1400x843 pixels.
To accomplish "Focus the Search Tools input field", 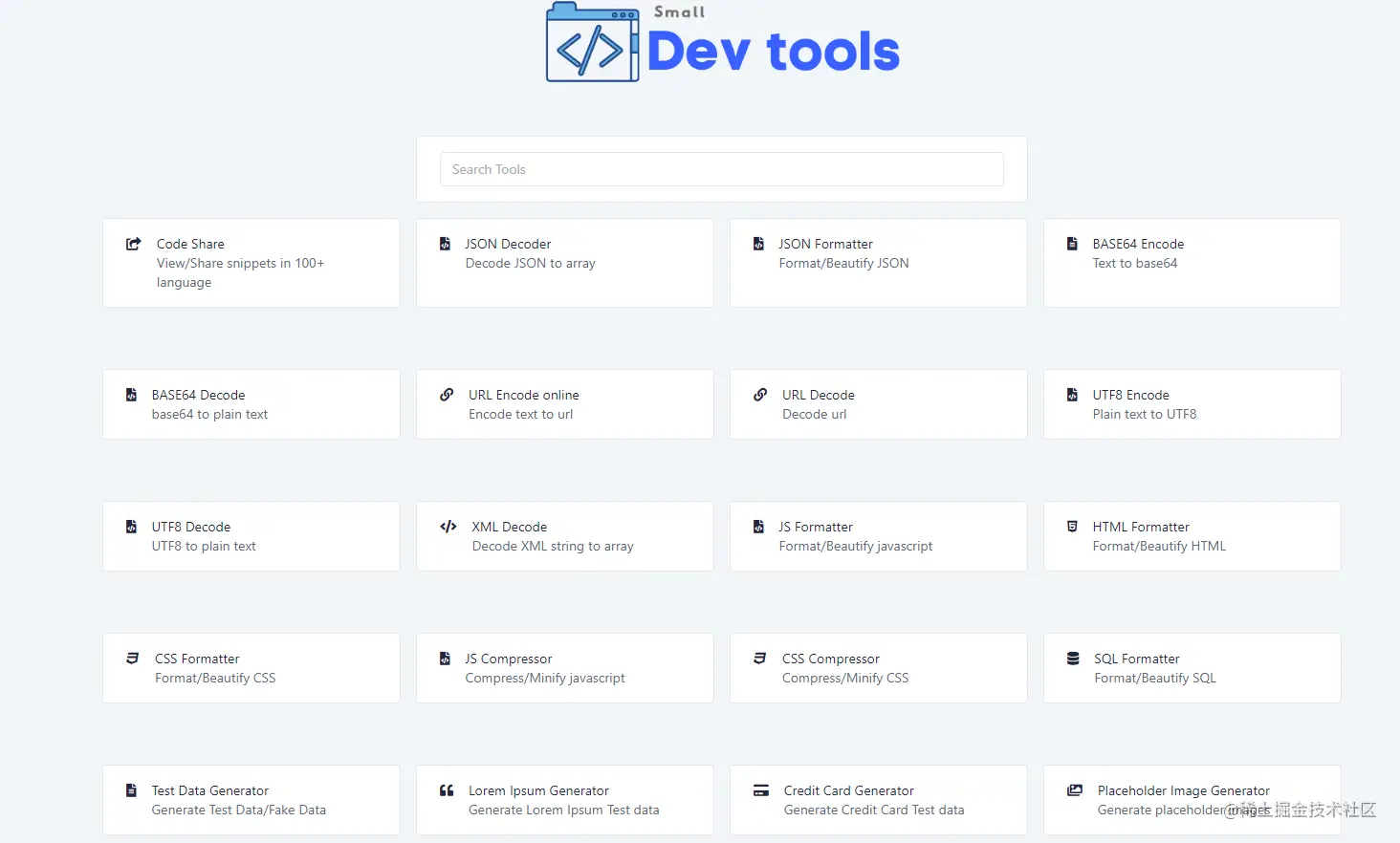I will [721, 169].
